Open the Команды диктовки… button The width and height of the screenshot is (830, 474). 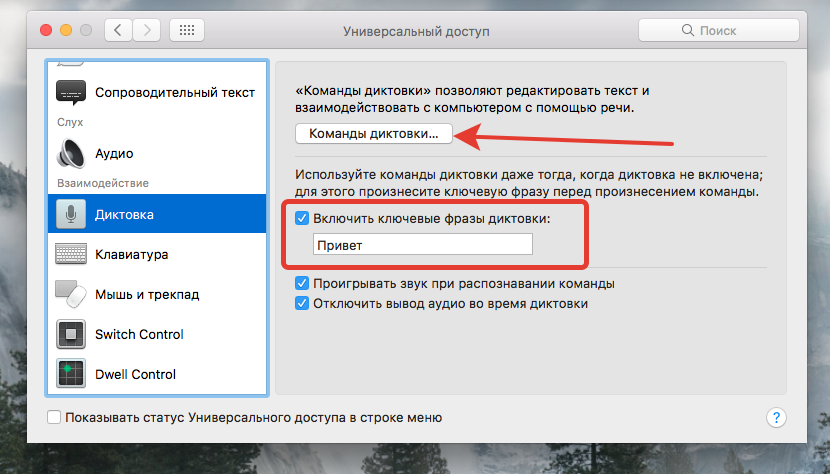(x=374, y=133)
